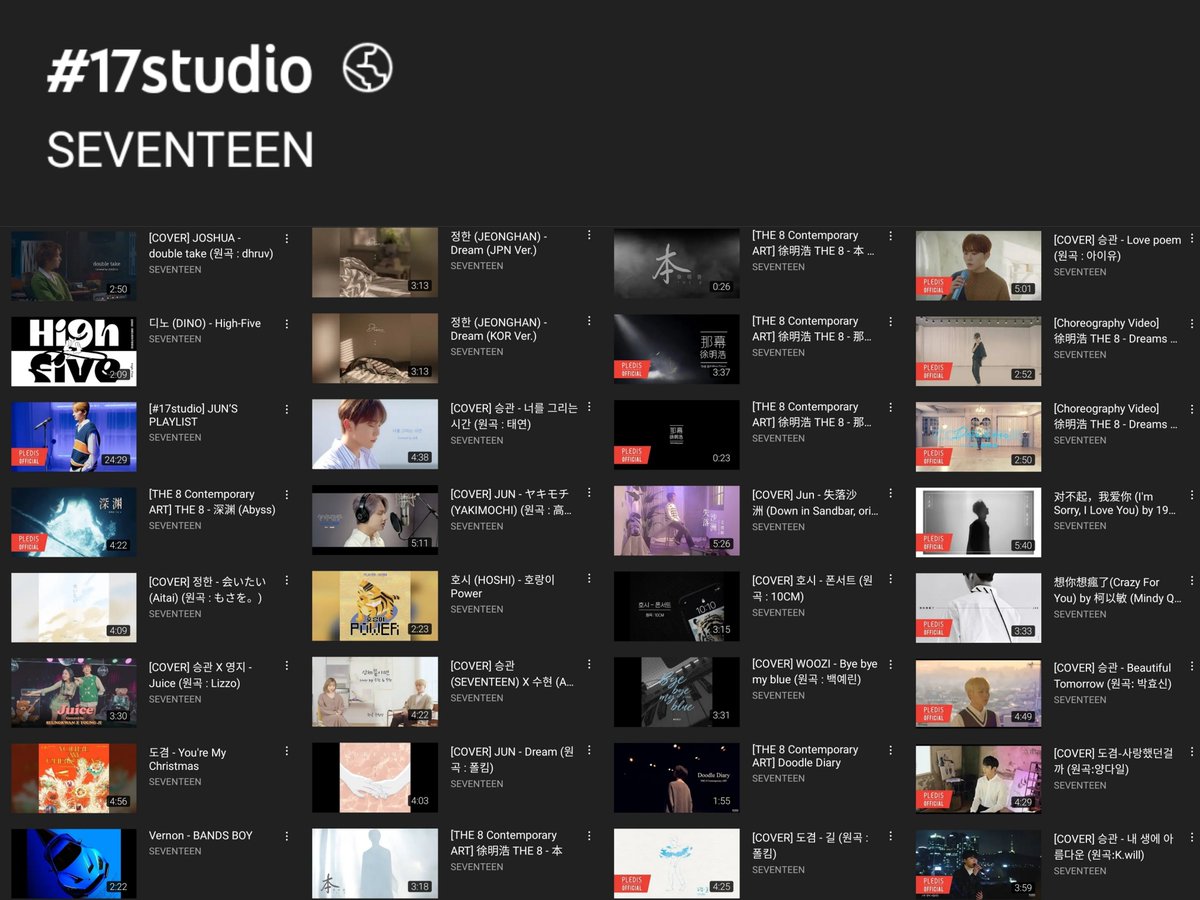Open options menu for JUN Dream cover
The height and width of the screenshot is (900, 1200).
pos(589,751)
